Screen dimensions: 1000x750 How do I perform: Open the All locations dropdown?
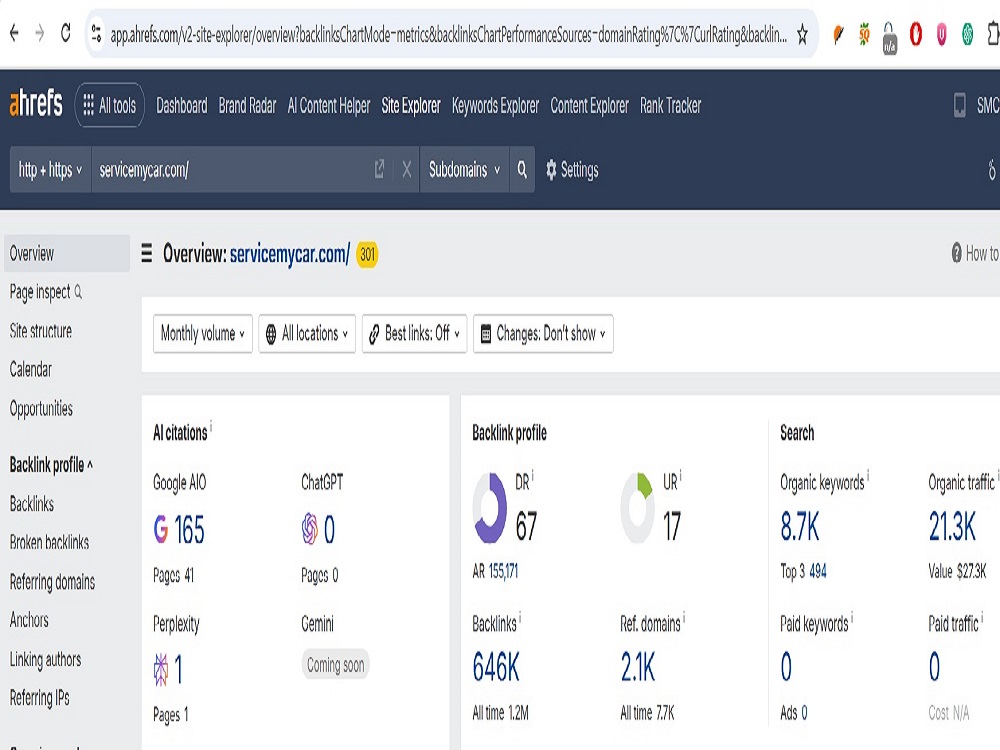(307, 334)
